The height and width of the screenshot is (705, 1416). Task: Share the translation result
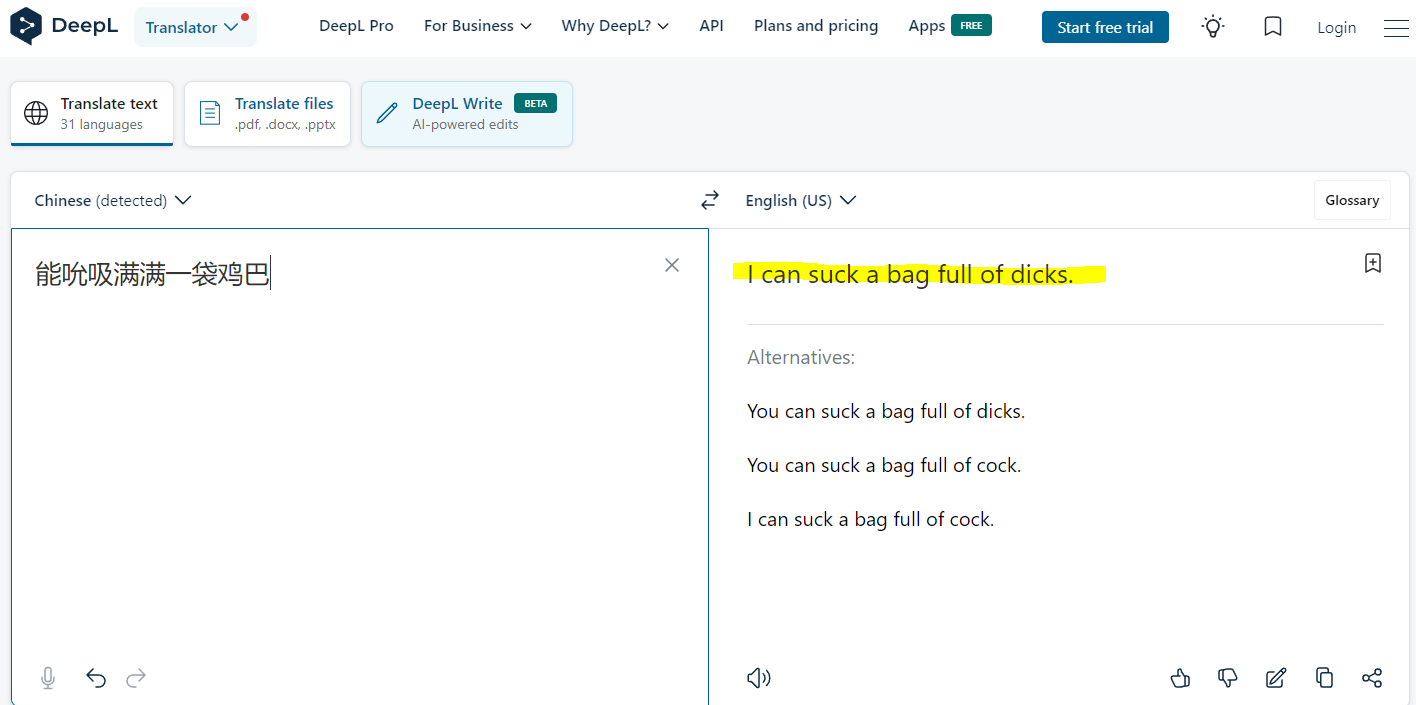point(1372,678)
